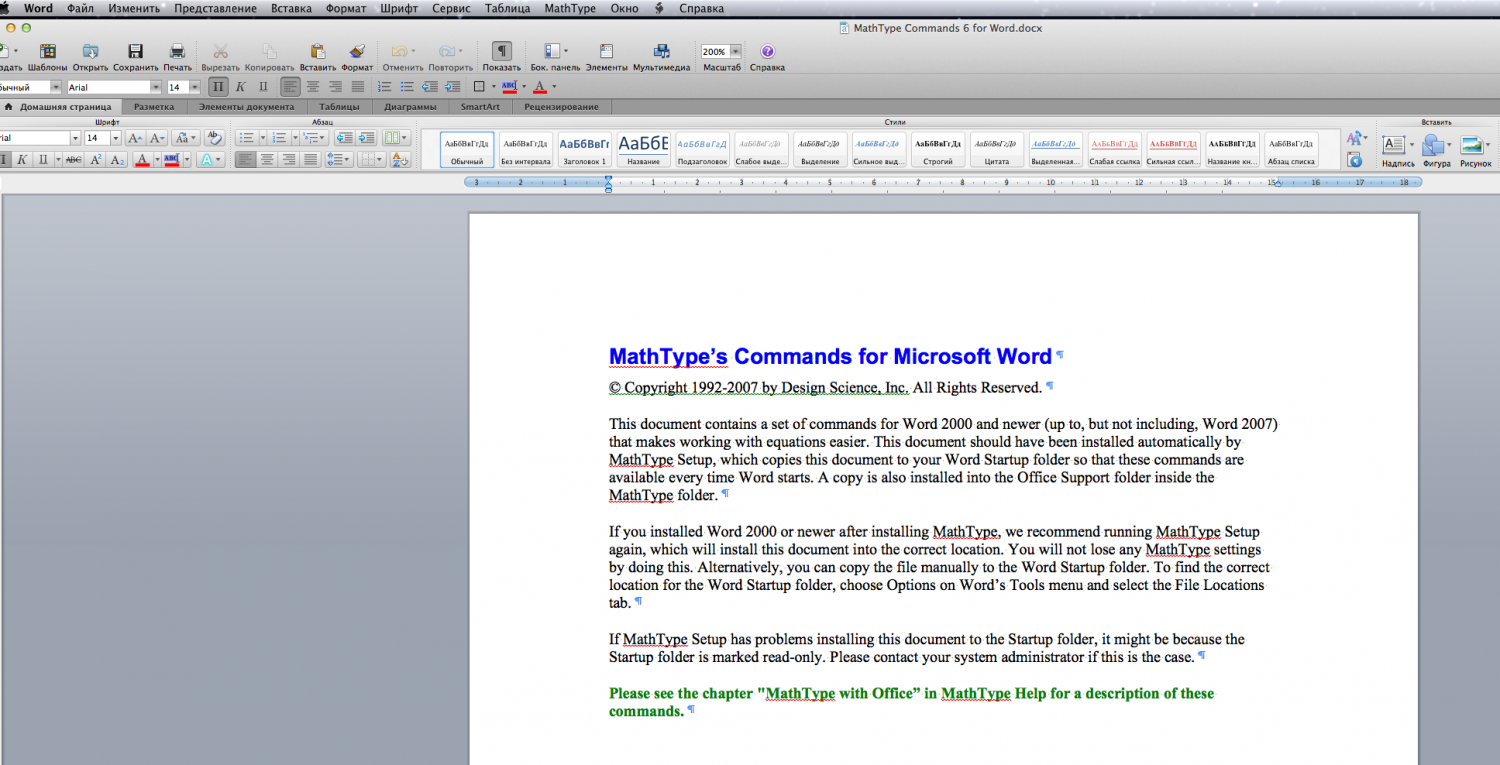Insert a Фигура shape
Viewport: 1500px width, 765px height.
pos(1436,150)
